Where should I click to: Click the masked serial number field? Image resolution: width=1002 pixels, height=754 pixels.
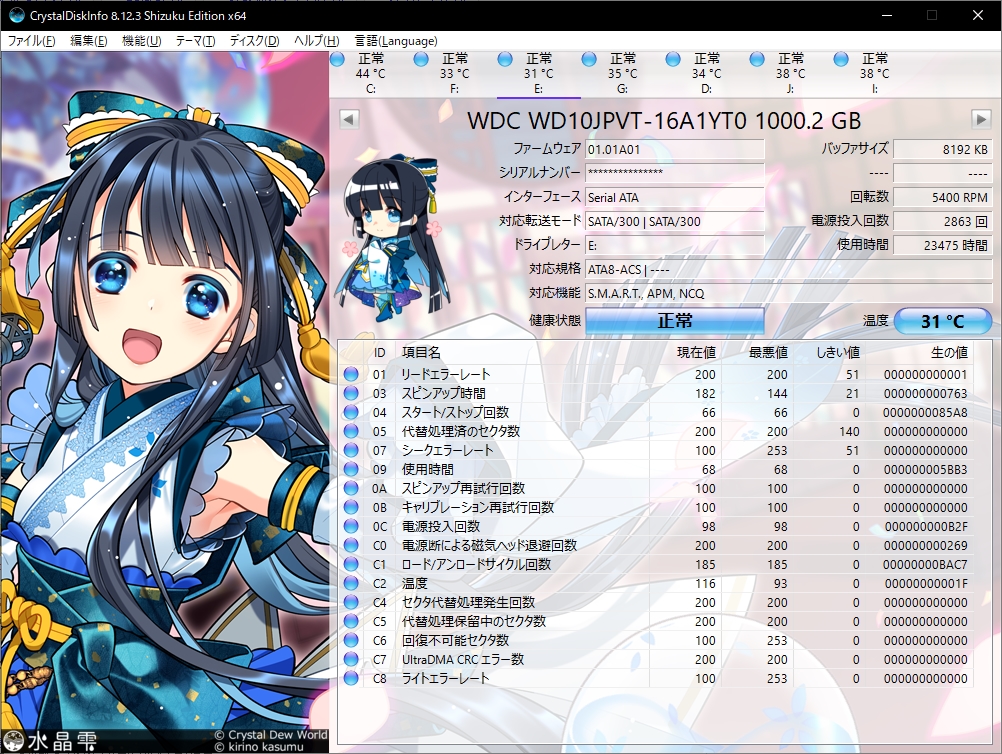(675, 173)
